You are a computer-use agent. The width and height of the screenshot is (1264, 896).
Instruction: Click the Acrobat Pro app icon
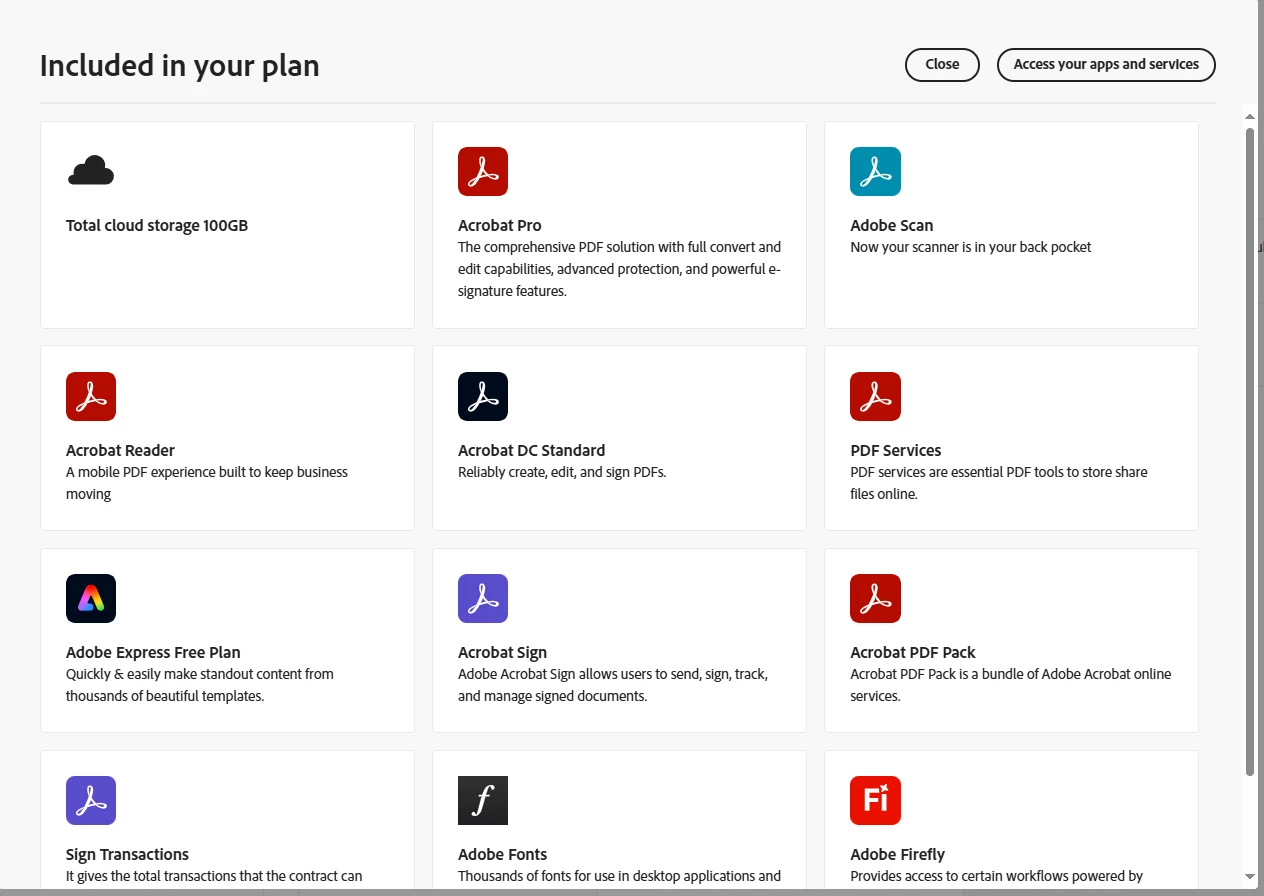point(483,171)
